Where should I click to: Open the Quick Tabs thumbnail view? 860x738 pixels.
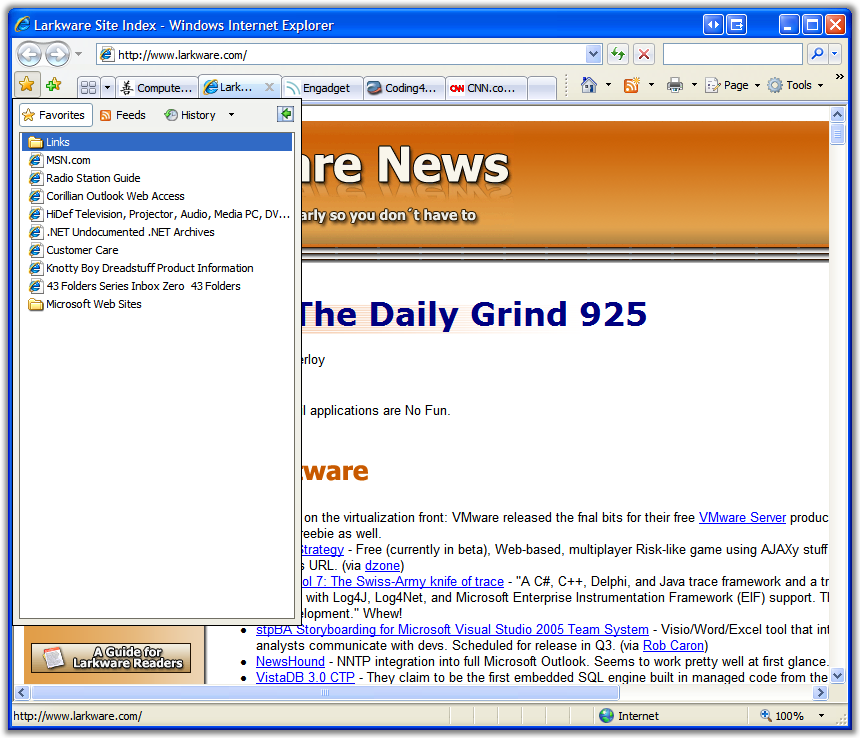pyautogui.click(x=88, y=88)
